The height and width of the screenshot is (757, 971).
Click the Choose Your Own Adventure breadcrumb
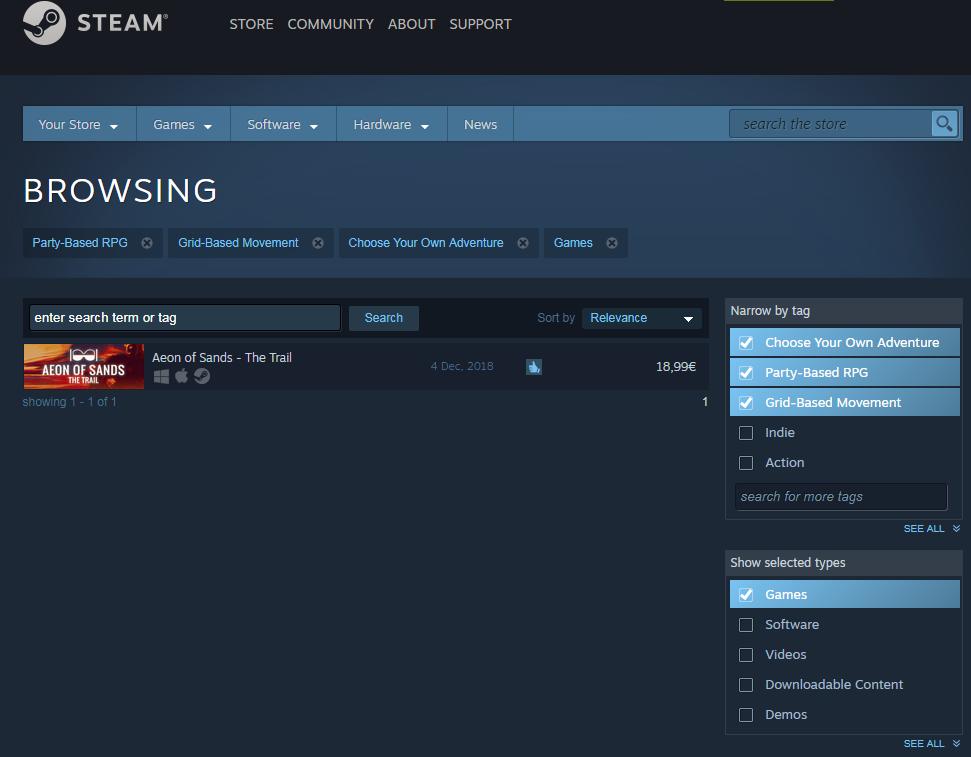[425, 243]
